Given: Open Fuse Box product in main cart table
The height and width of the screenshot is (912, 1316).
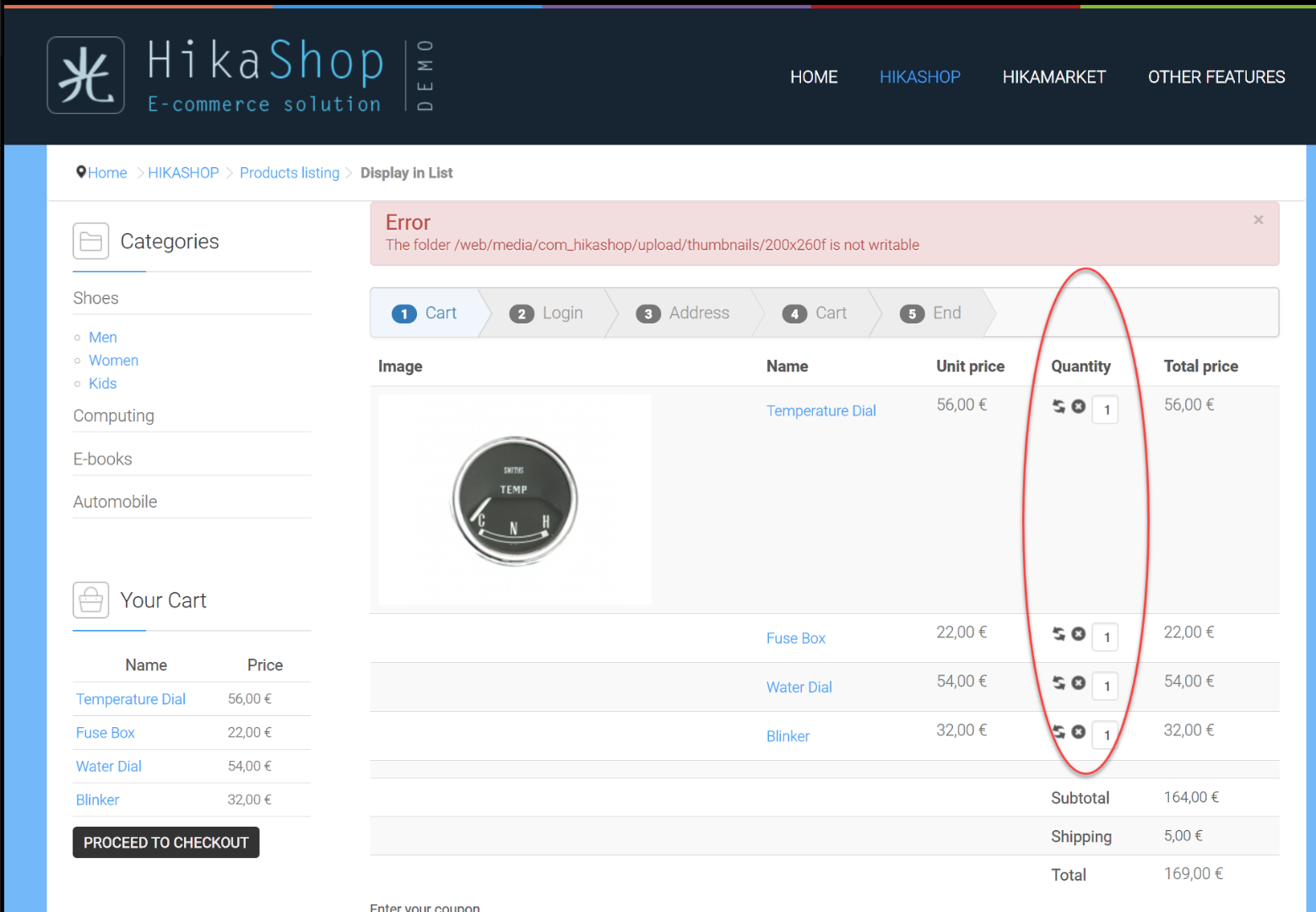Looking at the screenshot, I should point(796,638).
